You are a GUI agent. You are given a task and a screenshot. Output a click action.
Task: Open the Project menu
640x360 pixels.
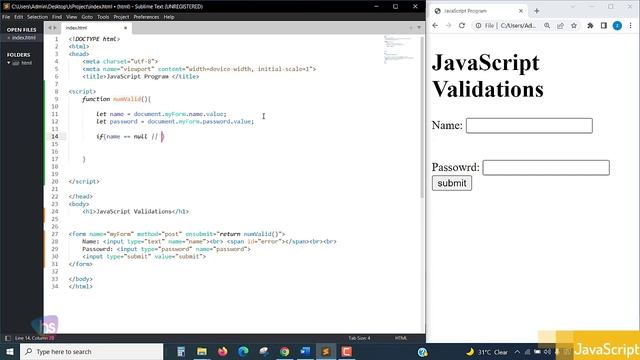[x=121, y=17]
